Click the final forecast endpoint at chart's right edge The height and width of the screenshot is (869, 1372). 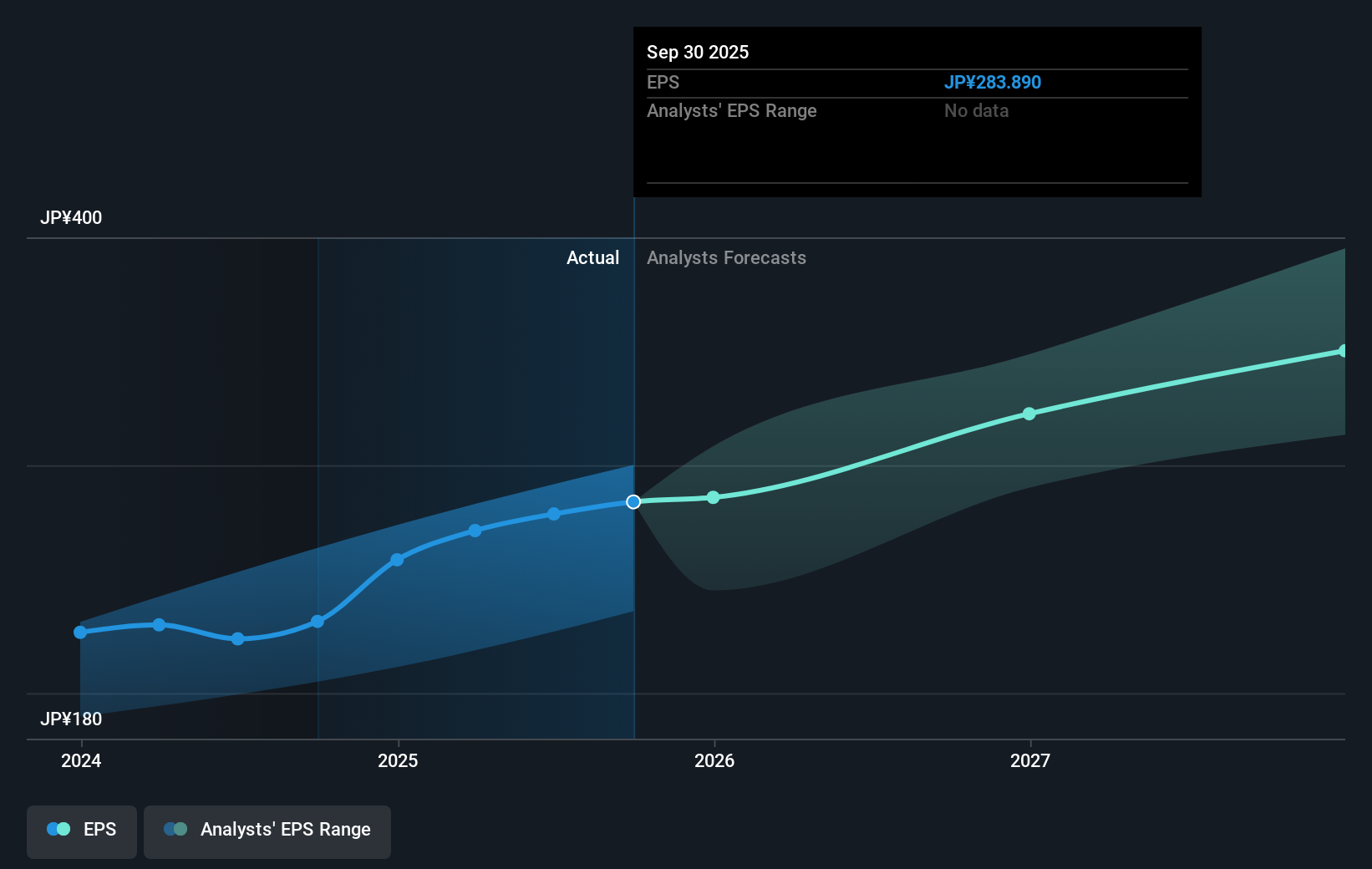tap(1344, 350)
